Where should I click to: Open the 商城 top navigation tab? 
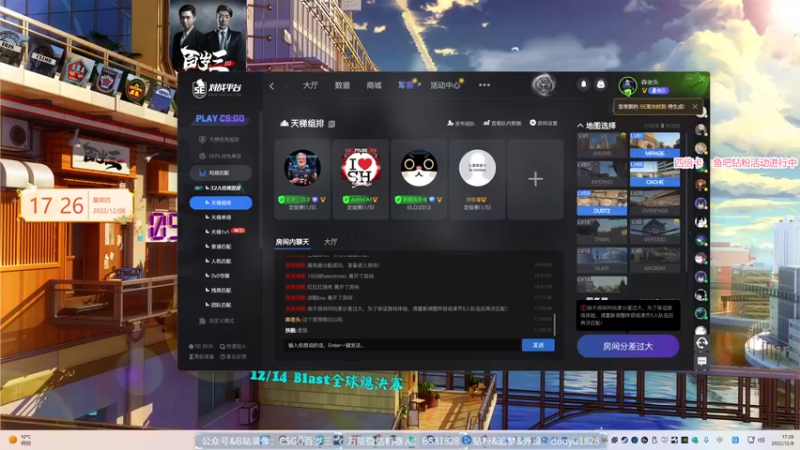(374, 85)
